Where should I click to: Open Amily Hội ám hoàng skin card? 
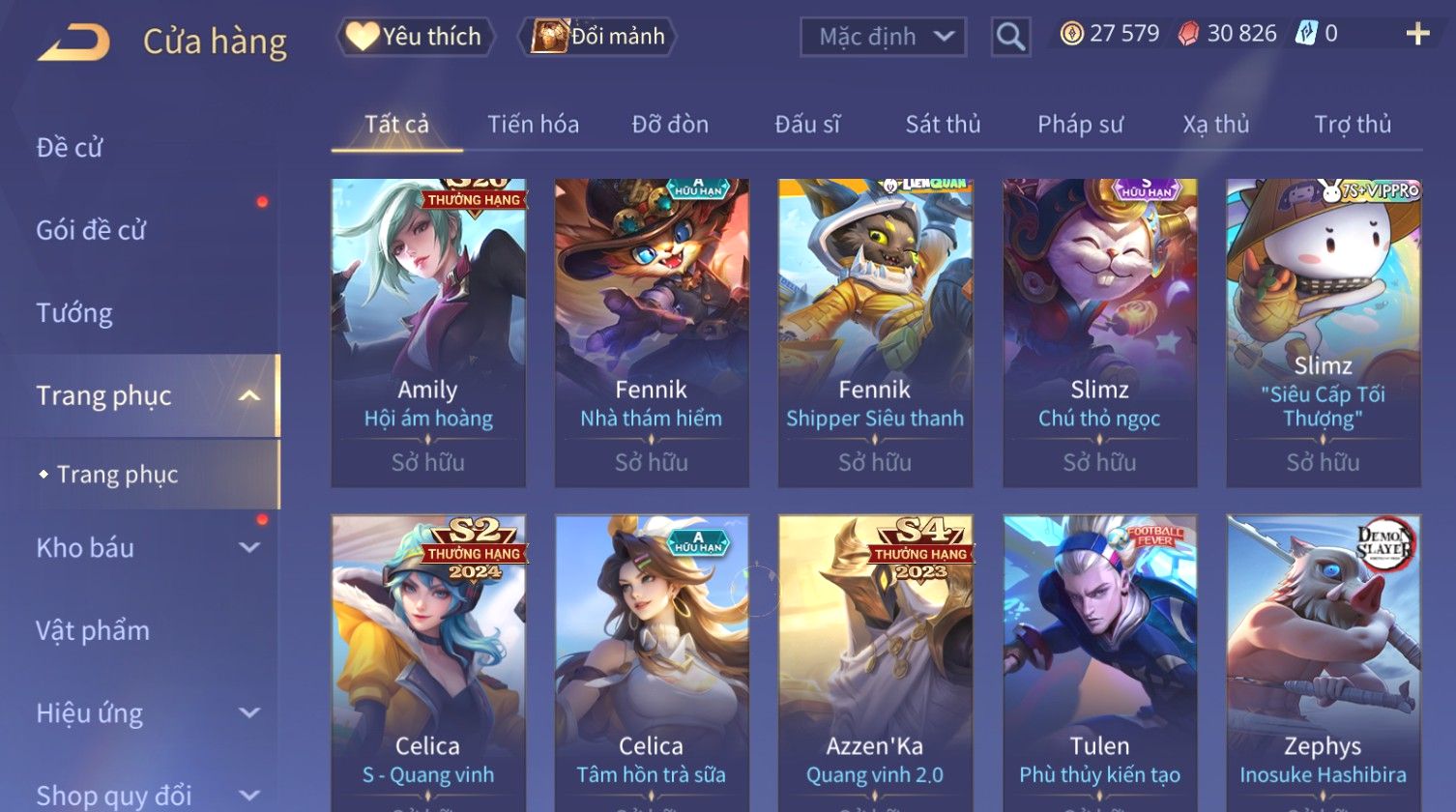(x=428, y=333)
